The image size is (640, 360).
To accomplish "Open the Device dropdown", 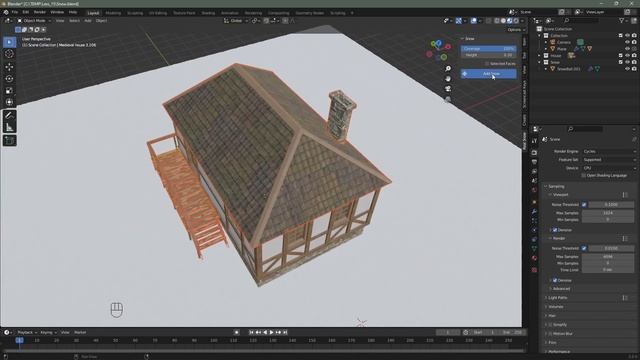I will click(609, 168).
